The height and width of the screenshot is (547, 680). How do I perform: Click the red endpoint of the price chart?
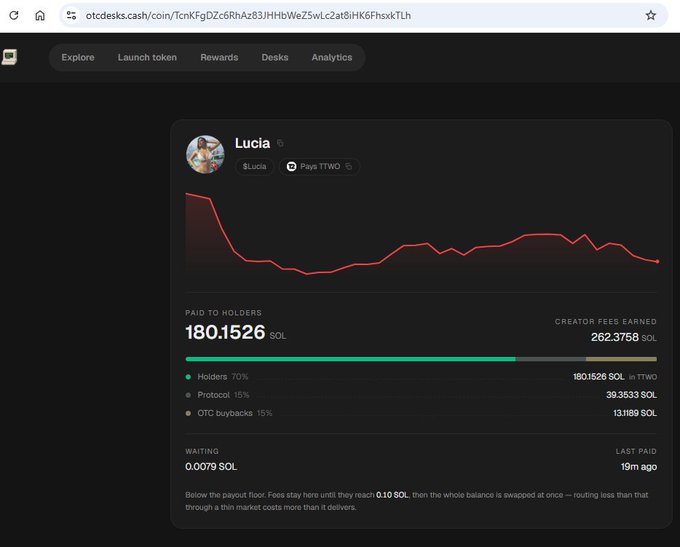click(x=657, y=262)
